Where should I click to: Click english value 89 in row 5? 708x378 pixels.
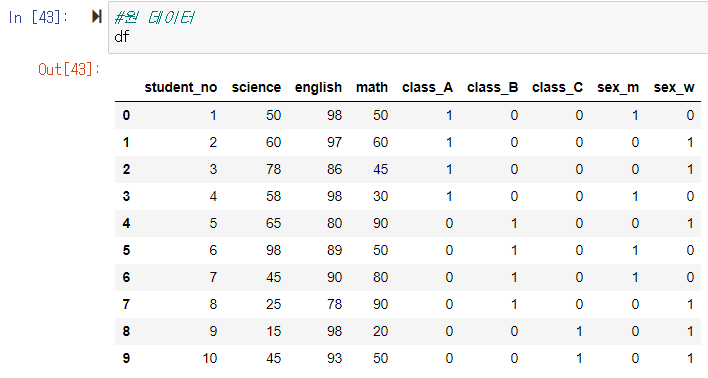[x=335, y=251]
